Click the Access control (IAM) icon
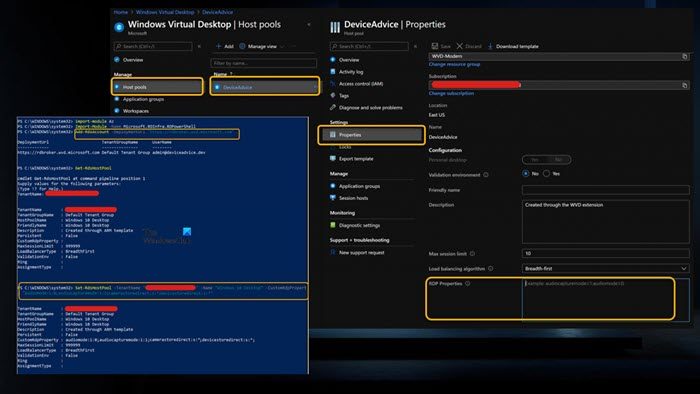This screenshot has height=394, width=700. [333, 83]
